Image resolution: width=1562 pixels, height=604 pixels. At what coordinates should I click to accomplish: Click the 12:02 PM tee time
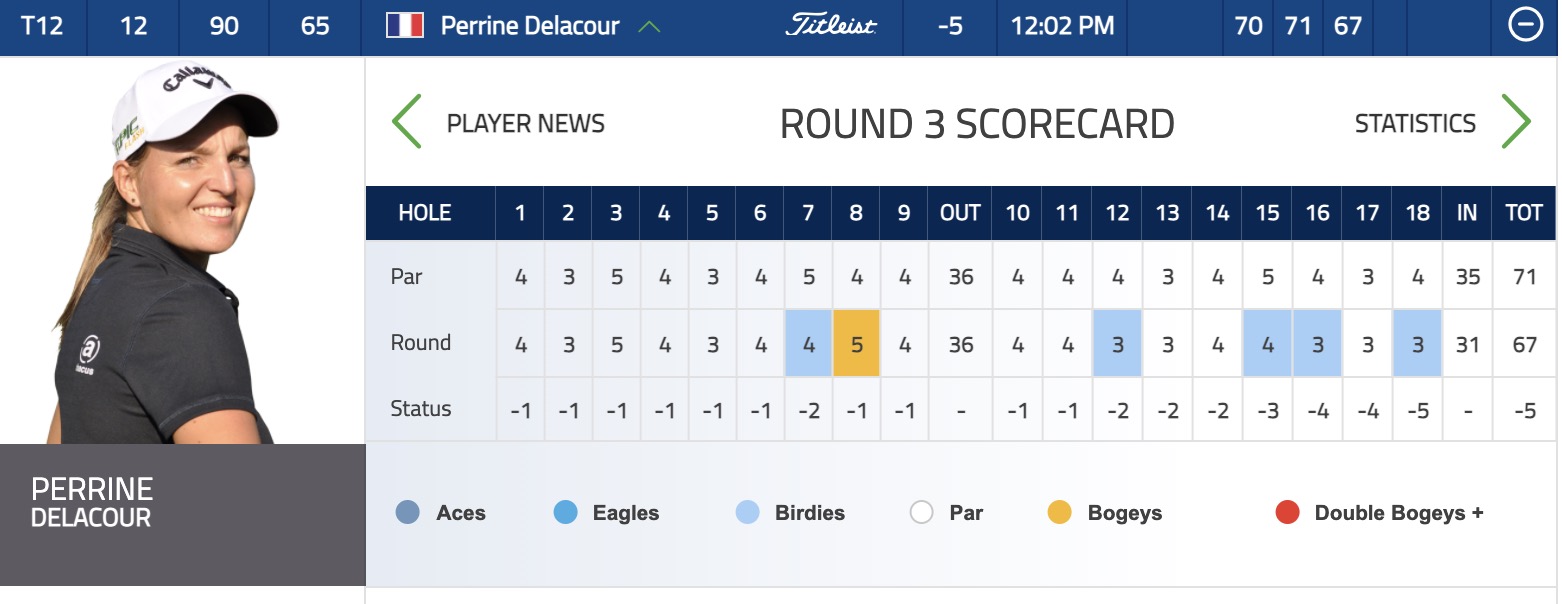point(1062,26)
